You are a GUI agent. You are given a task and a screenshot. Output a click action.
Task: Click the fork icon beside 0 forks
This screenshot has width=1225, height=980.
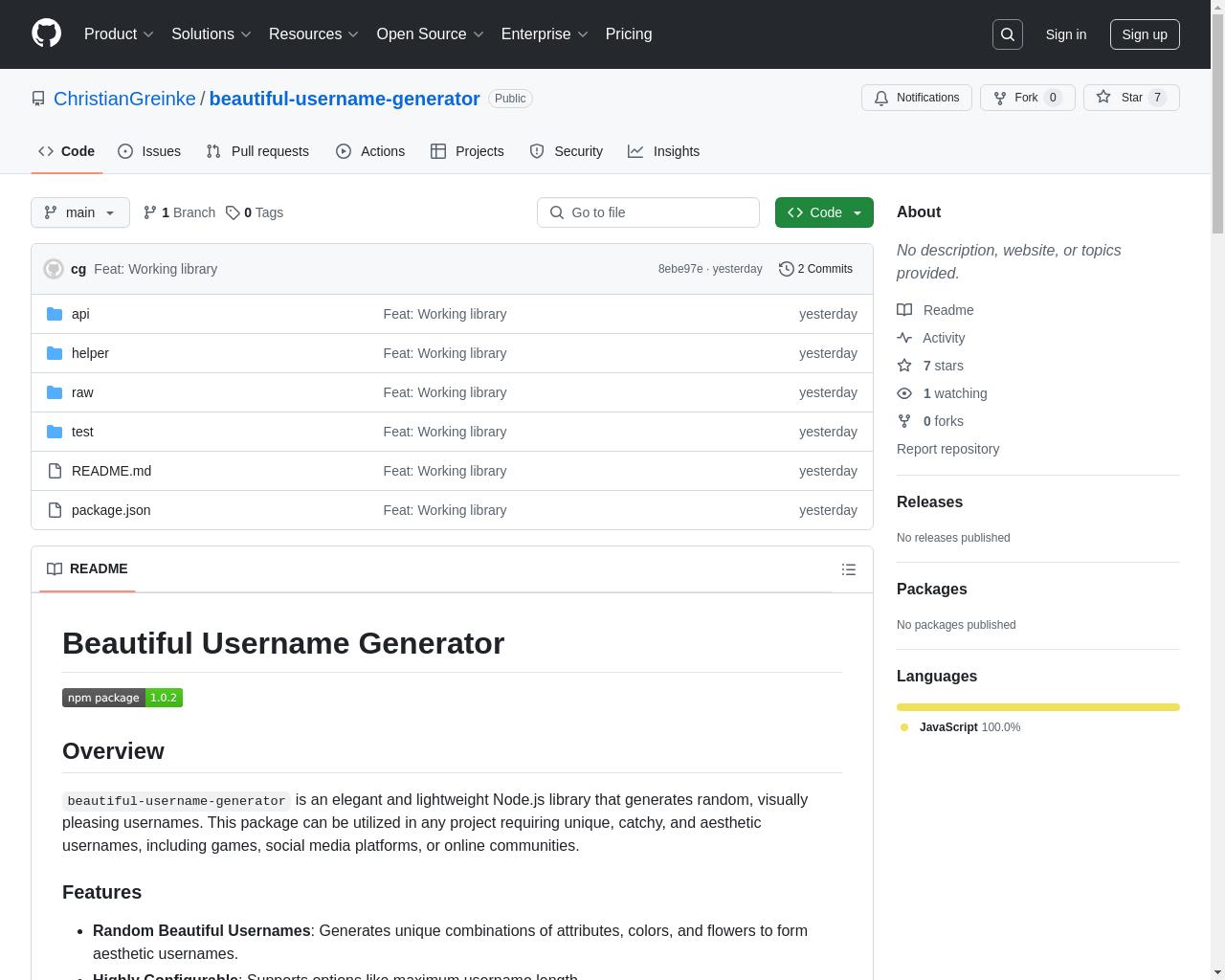pos(904,421)
